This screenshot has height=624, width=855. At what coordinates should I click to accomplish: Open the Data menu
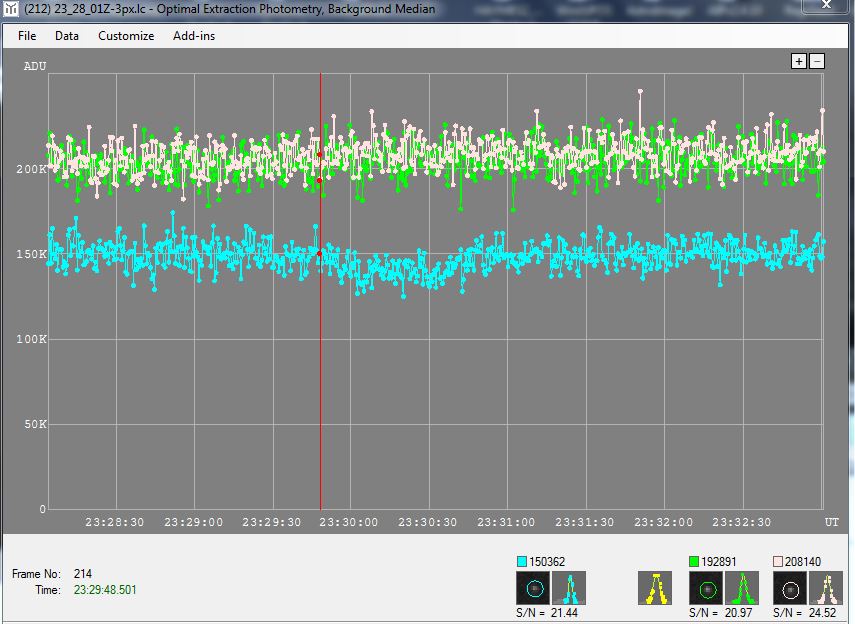67,36
